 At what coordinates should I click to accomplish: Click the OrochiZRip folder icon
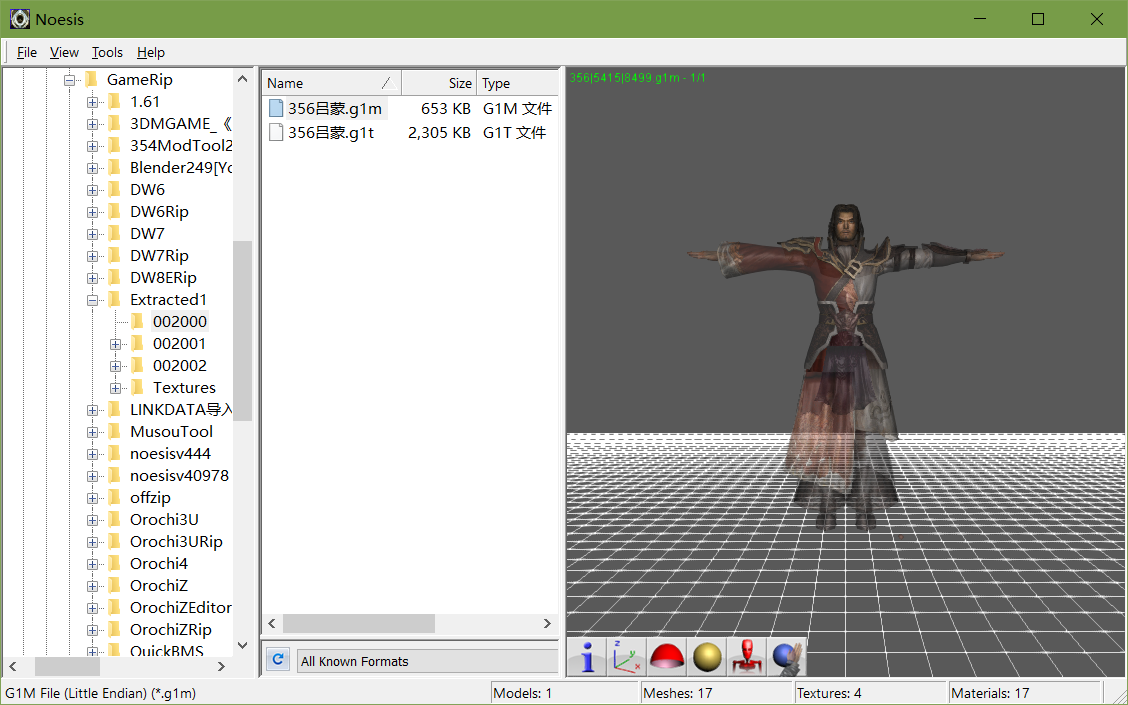pyautogui.click(x=114, y=630)
